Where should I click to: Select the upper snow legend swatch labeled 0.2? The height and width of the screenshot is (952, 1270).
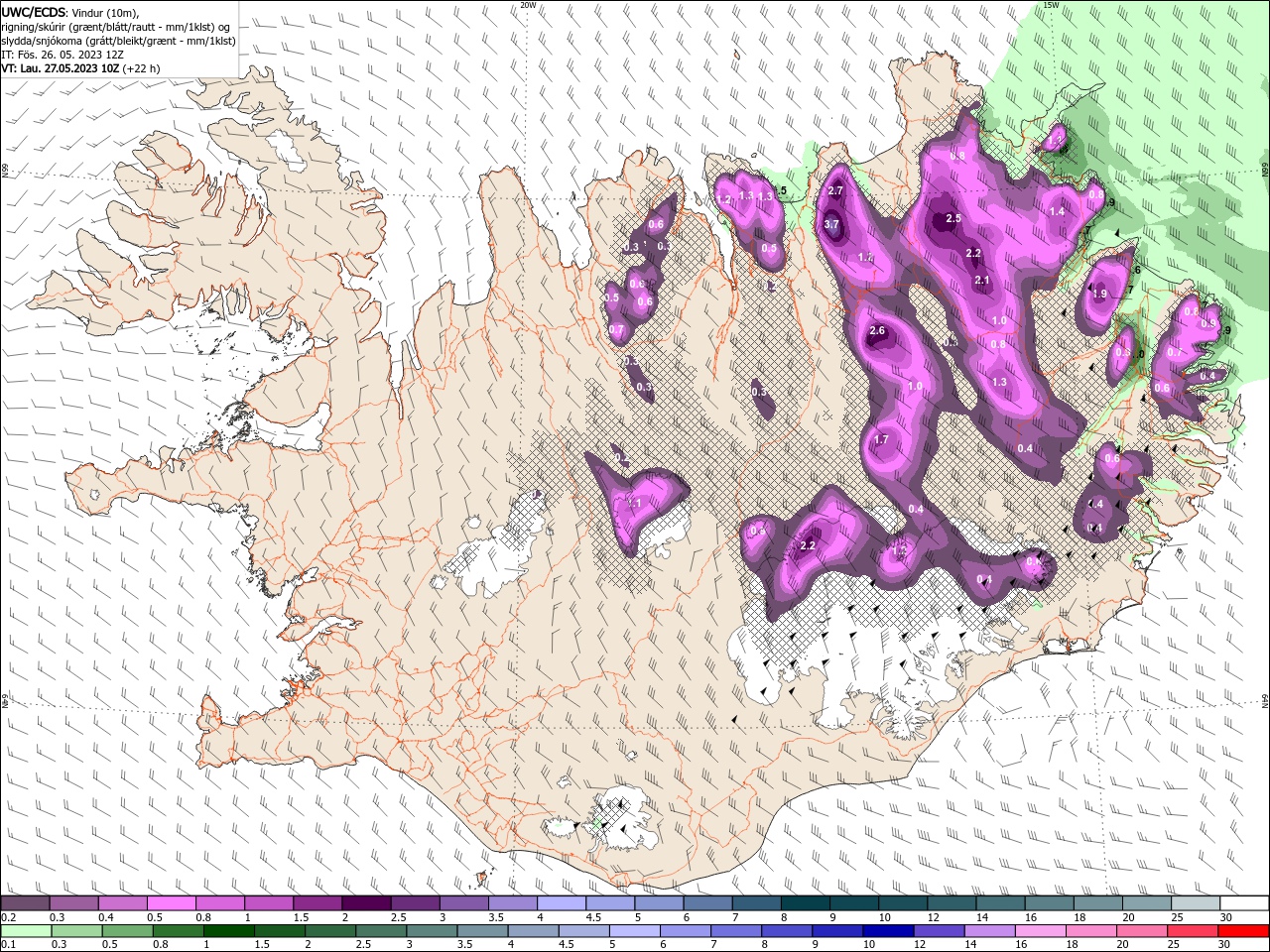pyautogui.click(x=25, y=902)
